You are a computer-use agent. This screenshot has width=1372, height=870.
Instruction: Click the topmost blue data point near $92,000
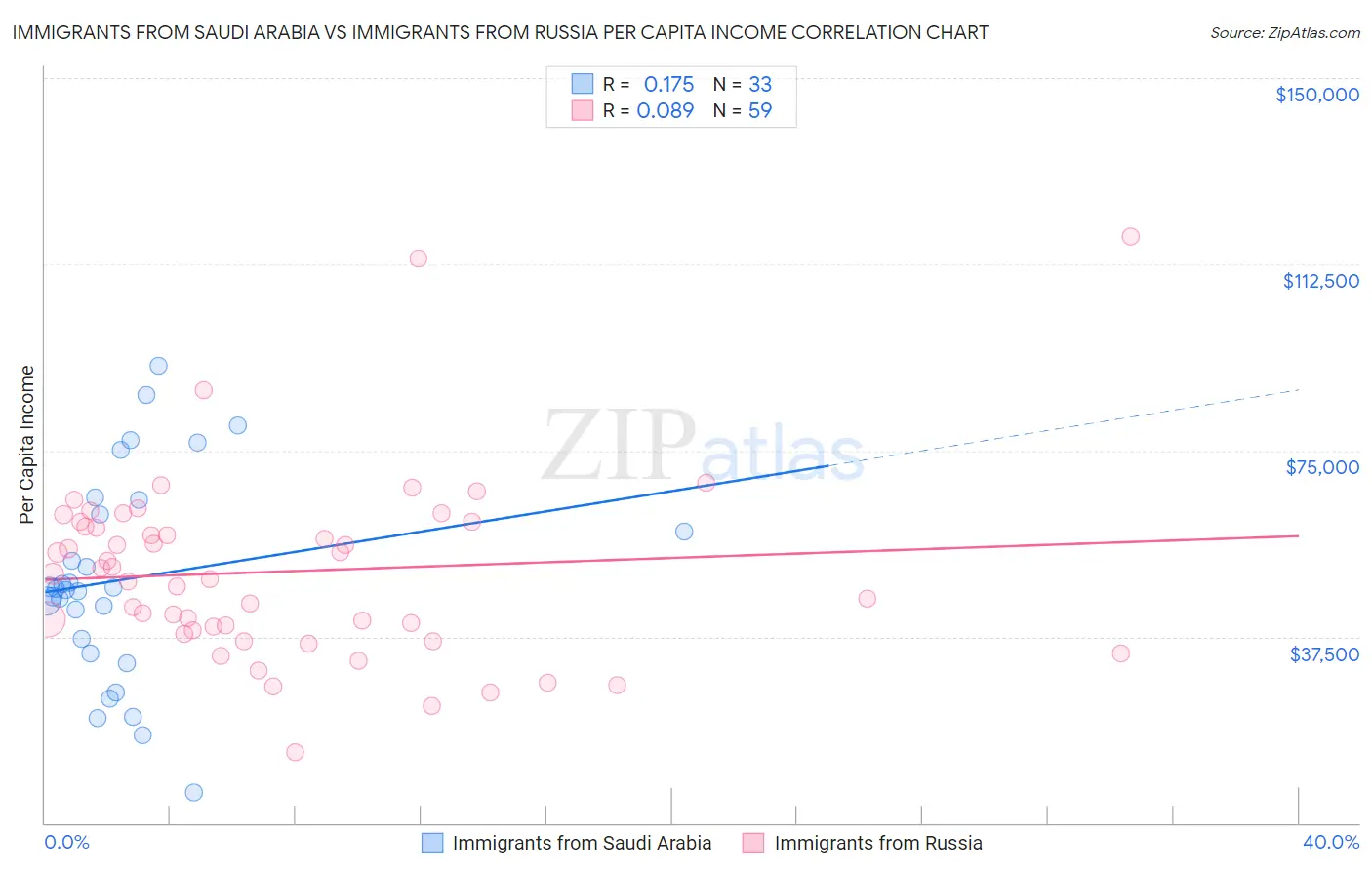coord(158,366)
